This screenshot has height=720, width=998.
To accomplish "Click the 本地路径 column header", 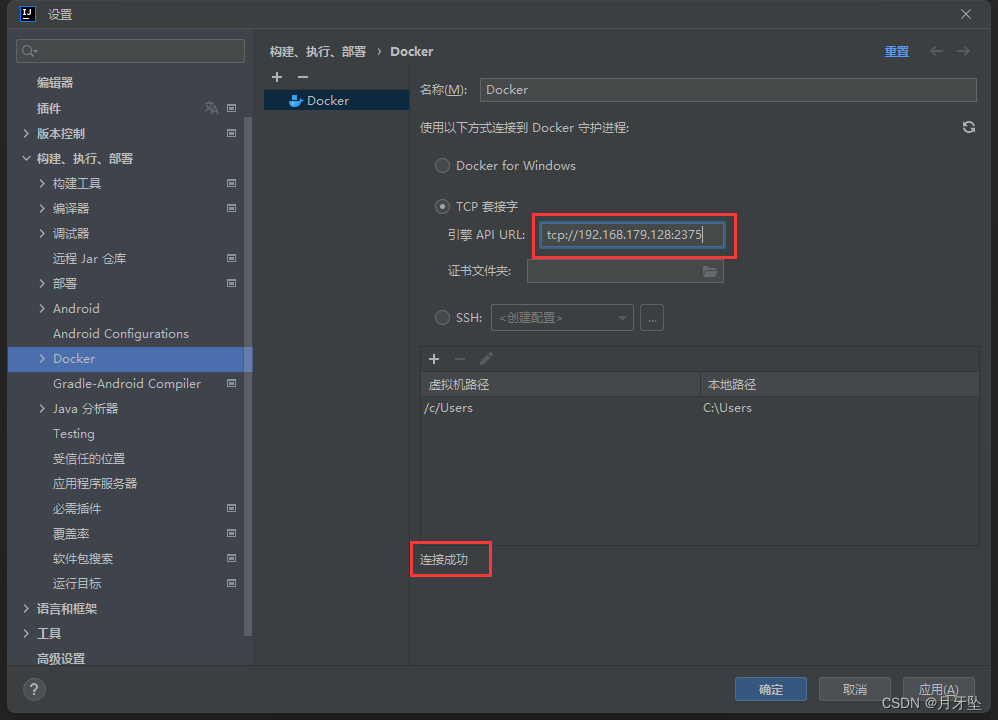I will [x=840, y=385].
